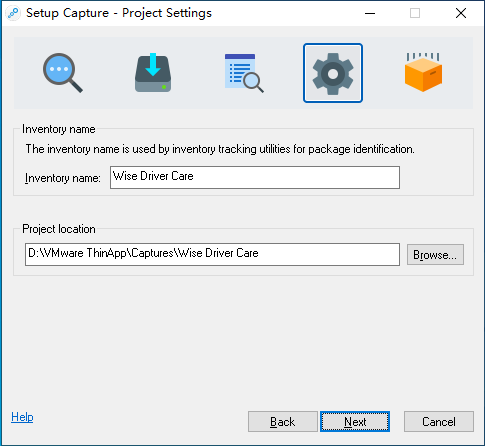The width and height of the screenshot is (485, 446).
Task: Click the "Project location" group heading
Action: click(x=59, y=229)
